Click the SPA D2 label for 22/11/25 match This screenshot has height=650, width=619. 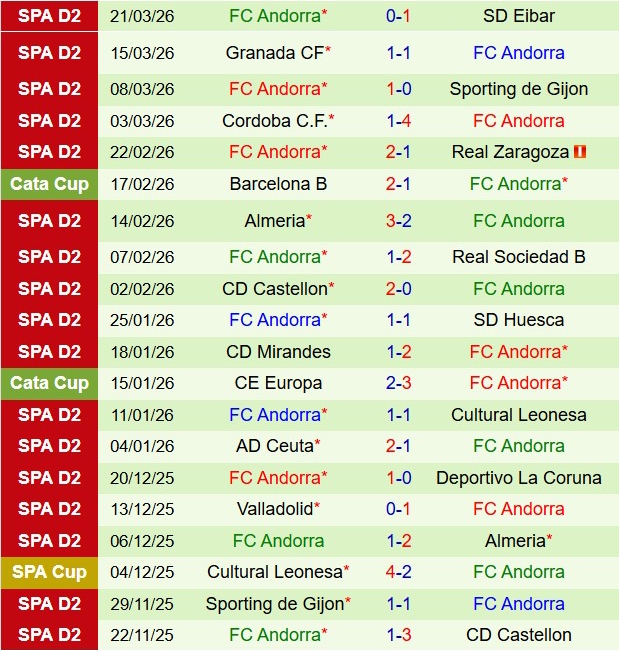49,635
